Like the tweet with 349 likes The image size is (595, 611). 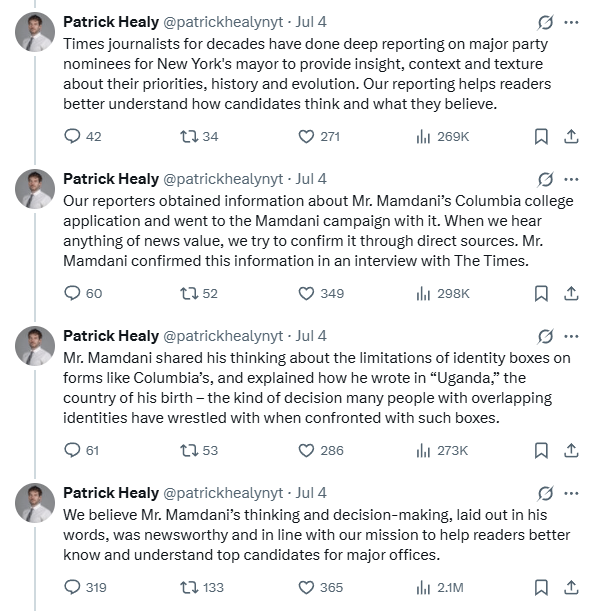coord(321,294)
